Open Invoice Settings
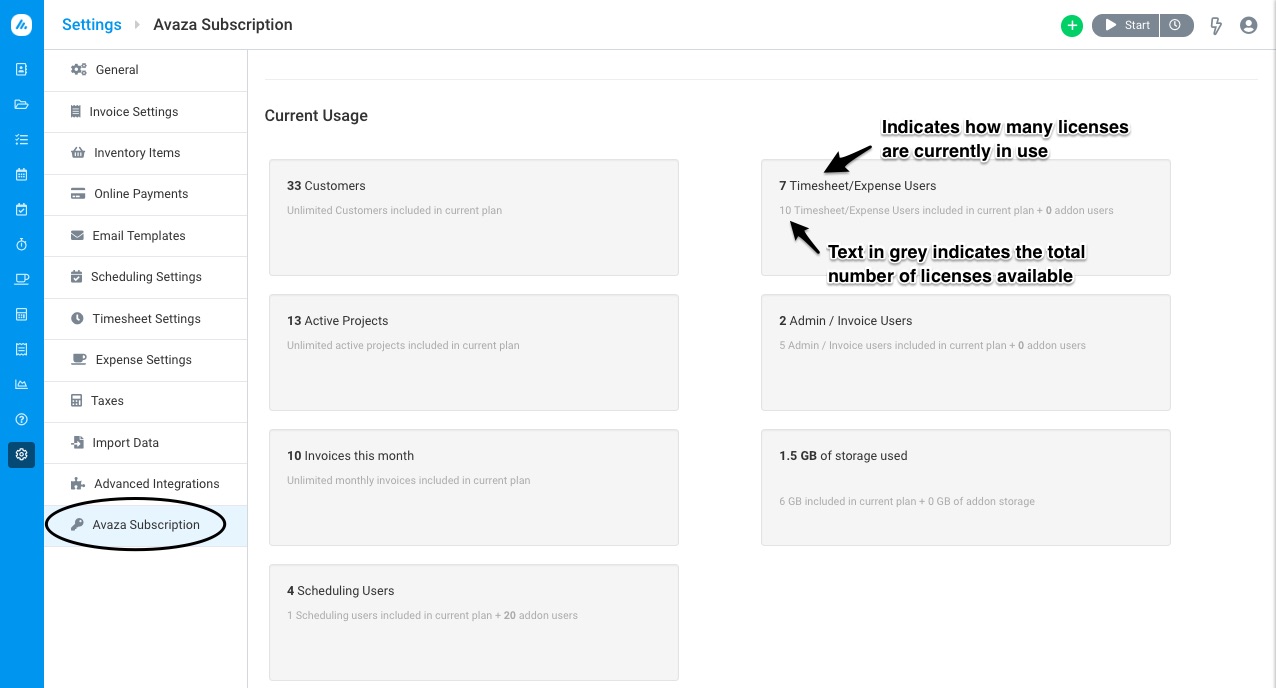This screenshot has width=1276, height=688. 146,112
